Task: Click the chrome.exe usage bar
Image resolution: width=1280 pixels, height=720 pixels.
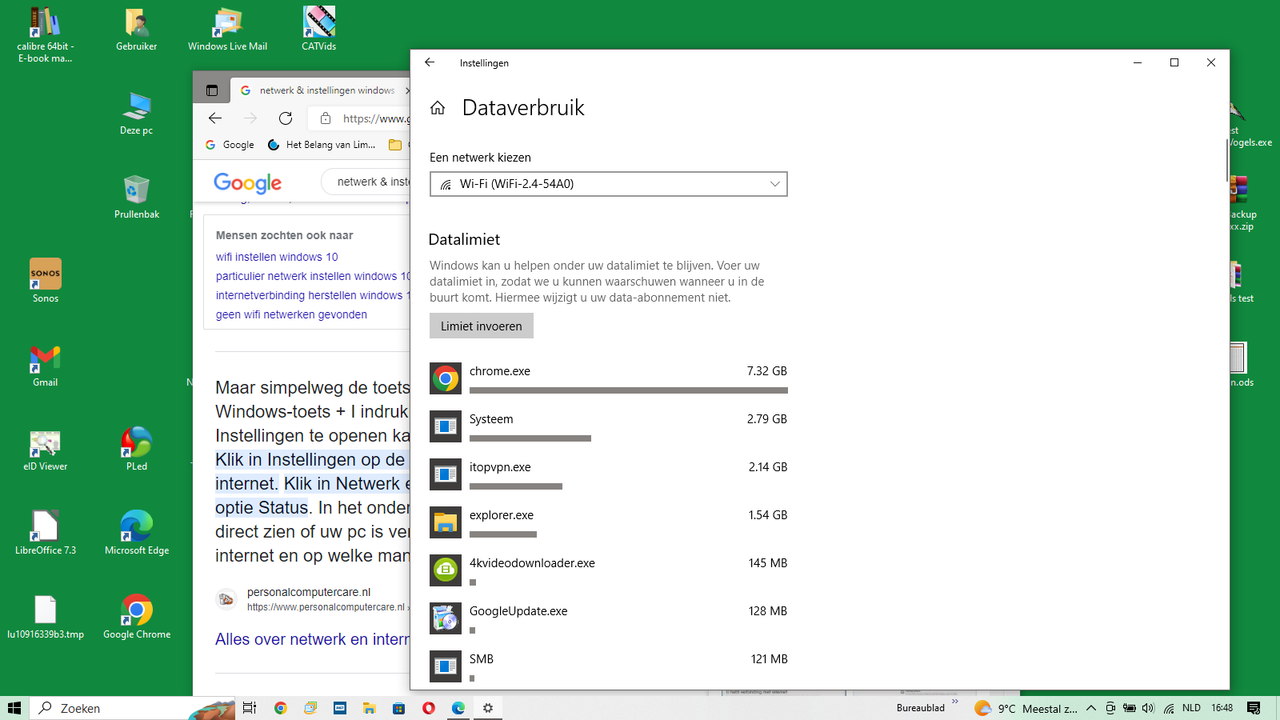Action: click(x=628, y=390)
